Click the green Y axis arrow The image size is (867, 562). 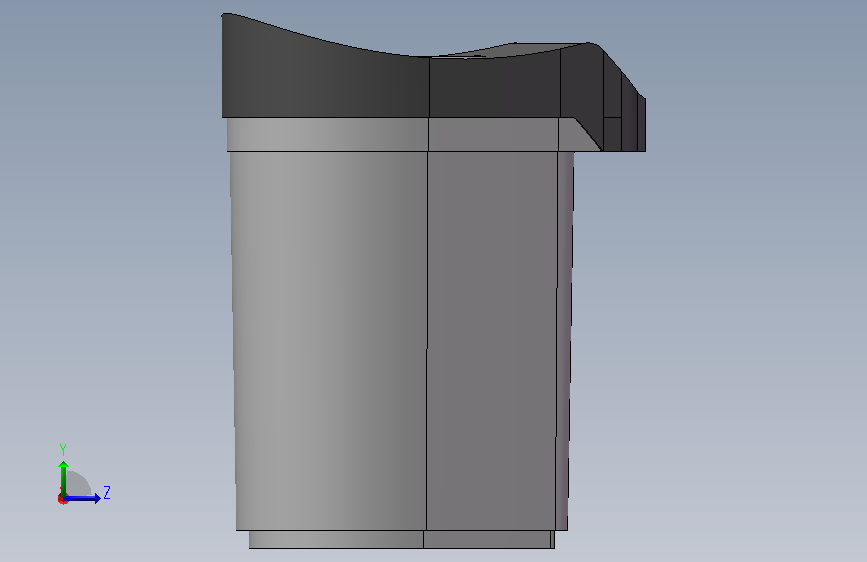[x=64, y=478]
